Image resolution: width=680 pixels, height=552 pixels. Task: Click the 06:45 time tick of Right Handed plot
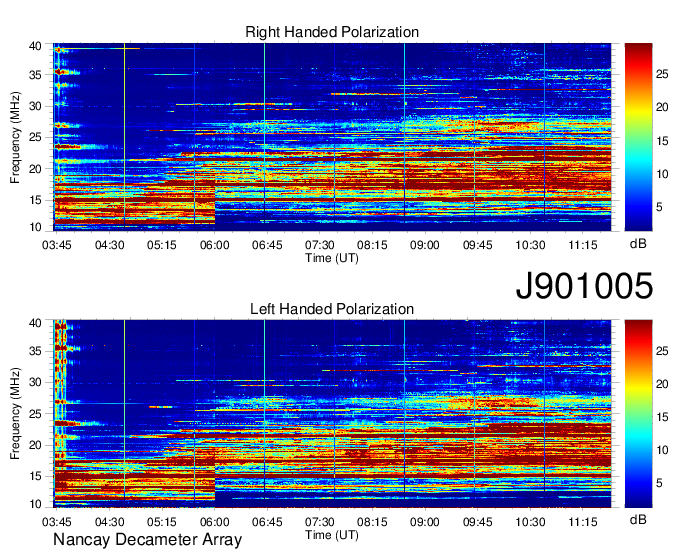(x=267, y=245)
